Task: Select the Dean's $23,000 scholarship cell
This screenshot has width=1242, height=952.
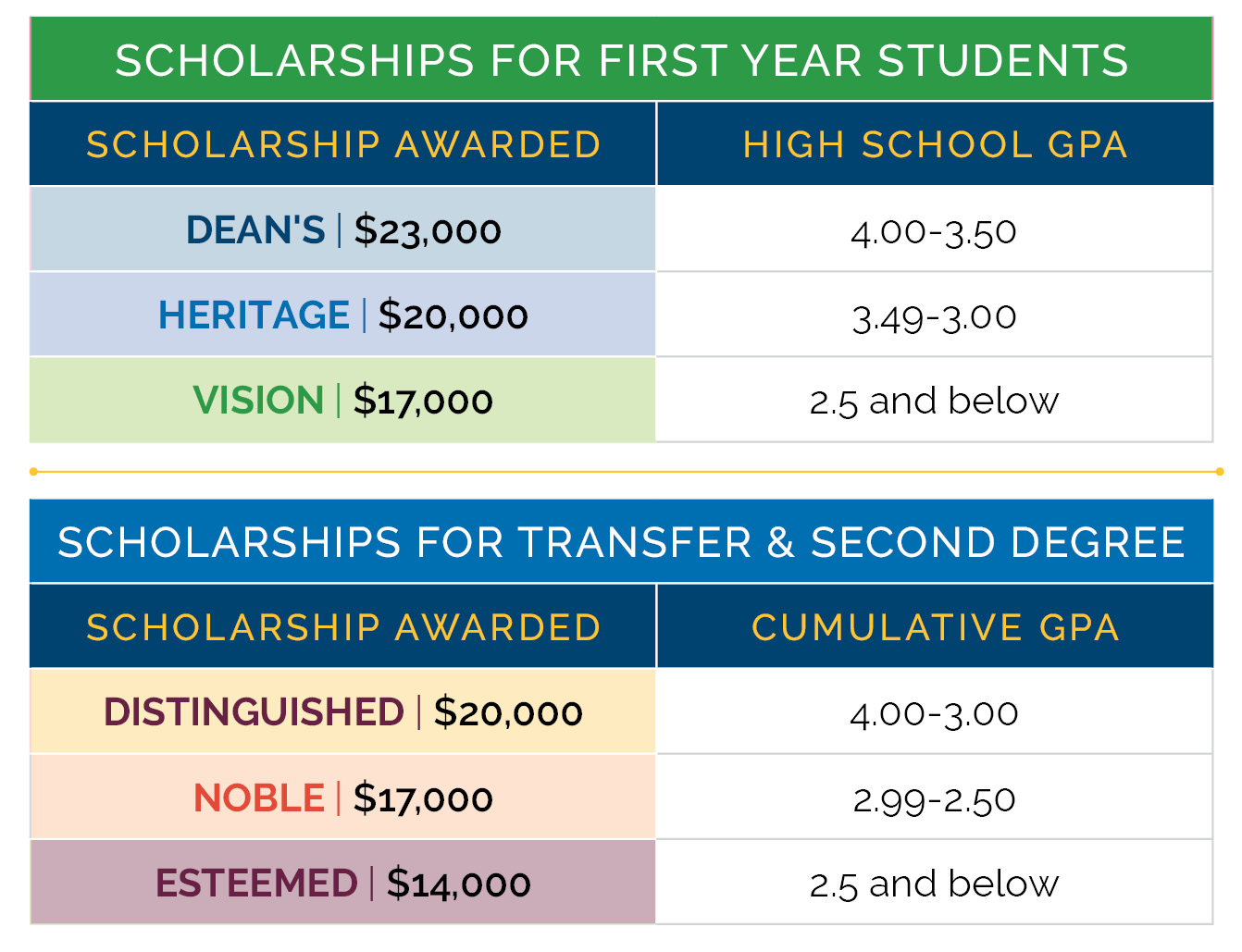Action: (343, 229)
